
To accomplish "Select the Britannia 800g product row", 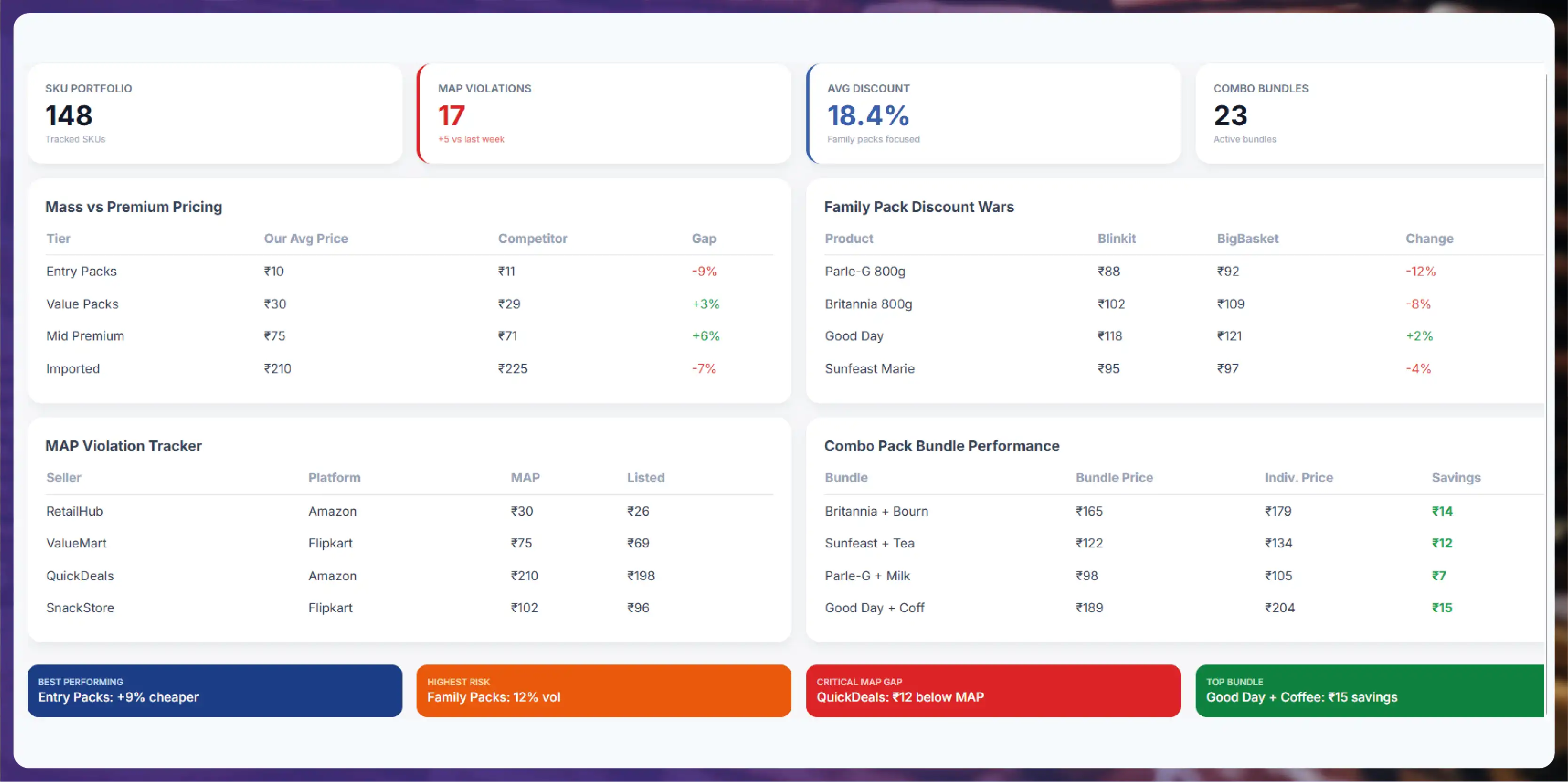I will coord(1184,304).
